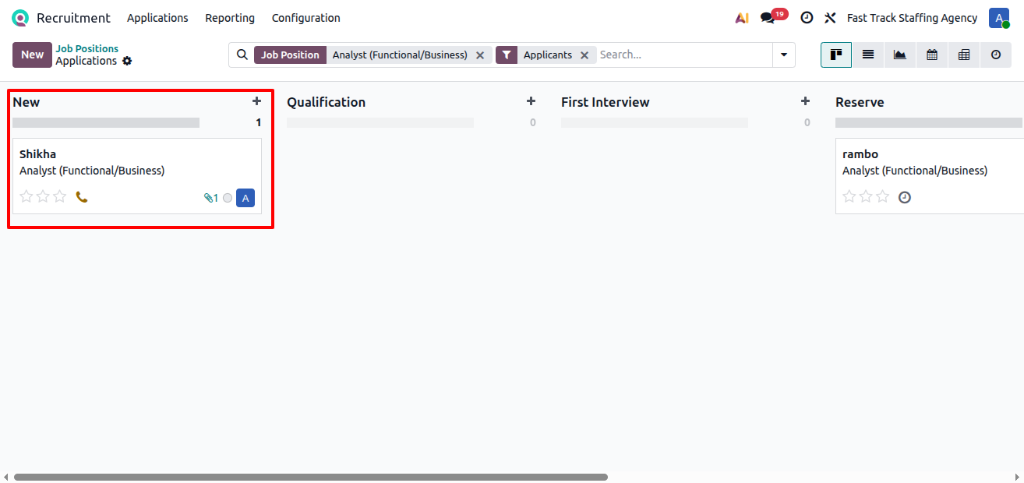Open the Reporting menu
1024x483 pixels.
[229, 18]
